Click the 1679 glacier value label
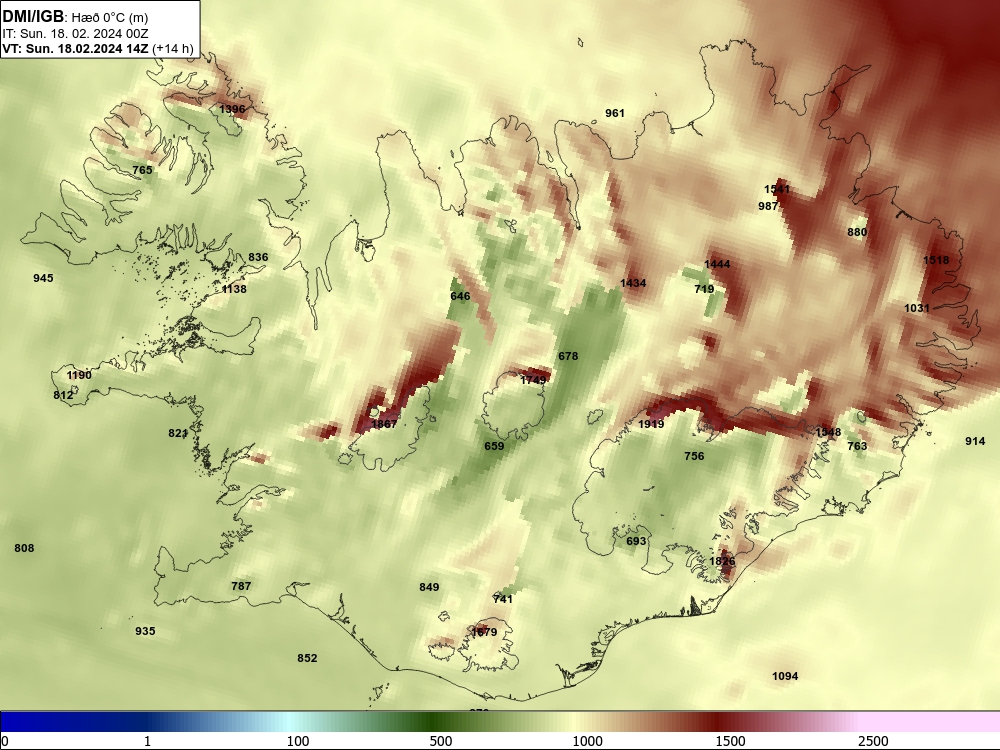 coord(484,632)
